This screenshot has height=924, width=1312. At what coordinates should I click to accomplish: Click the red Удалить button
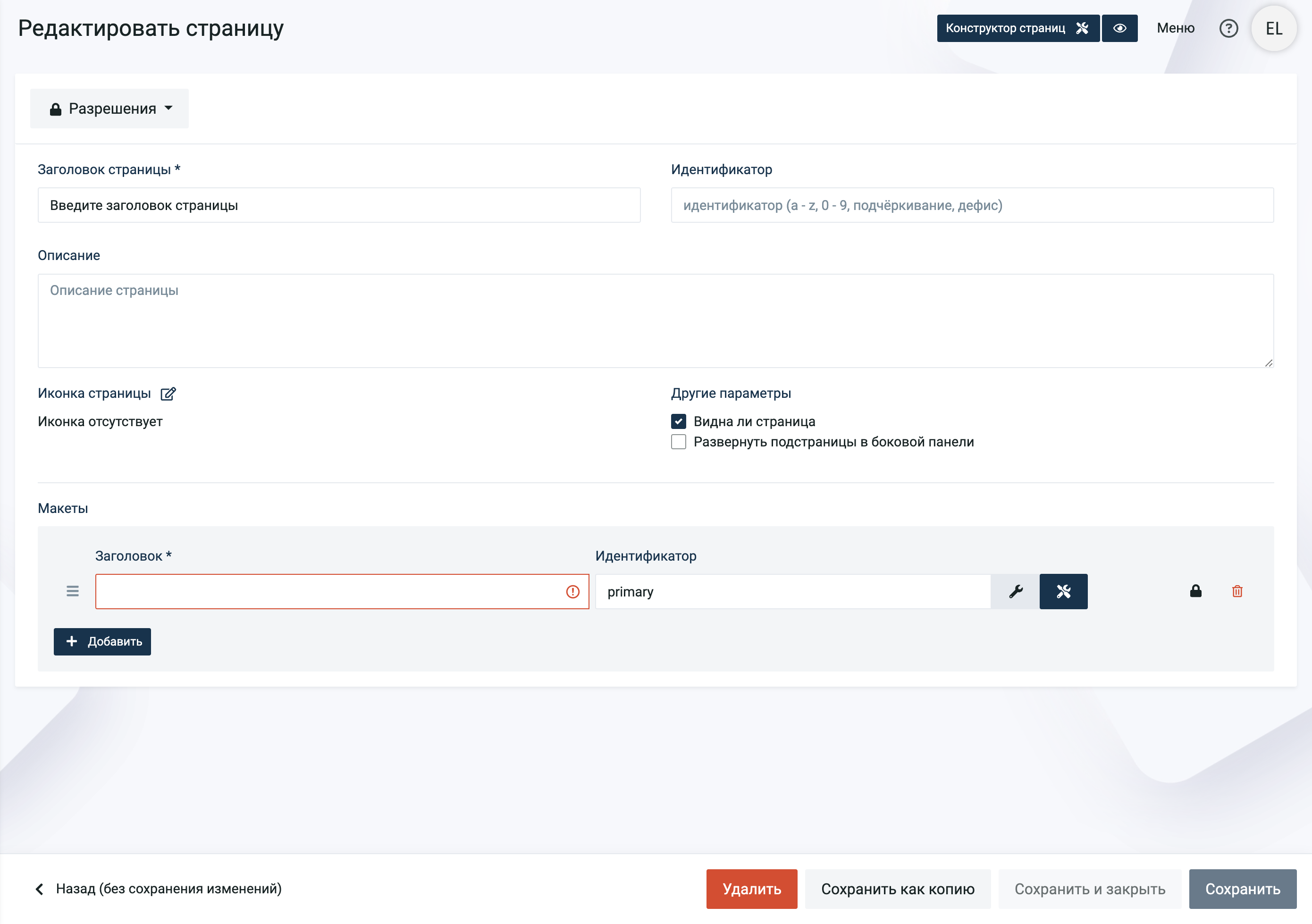coord(751,889)
